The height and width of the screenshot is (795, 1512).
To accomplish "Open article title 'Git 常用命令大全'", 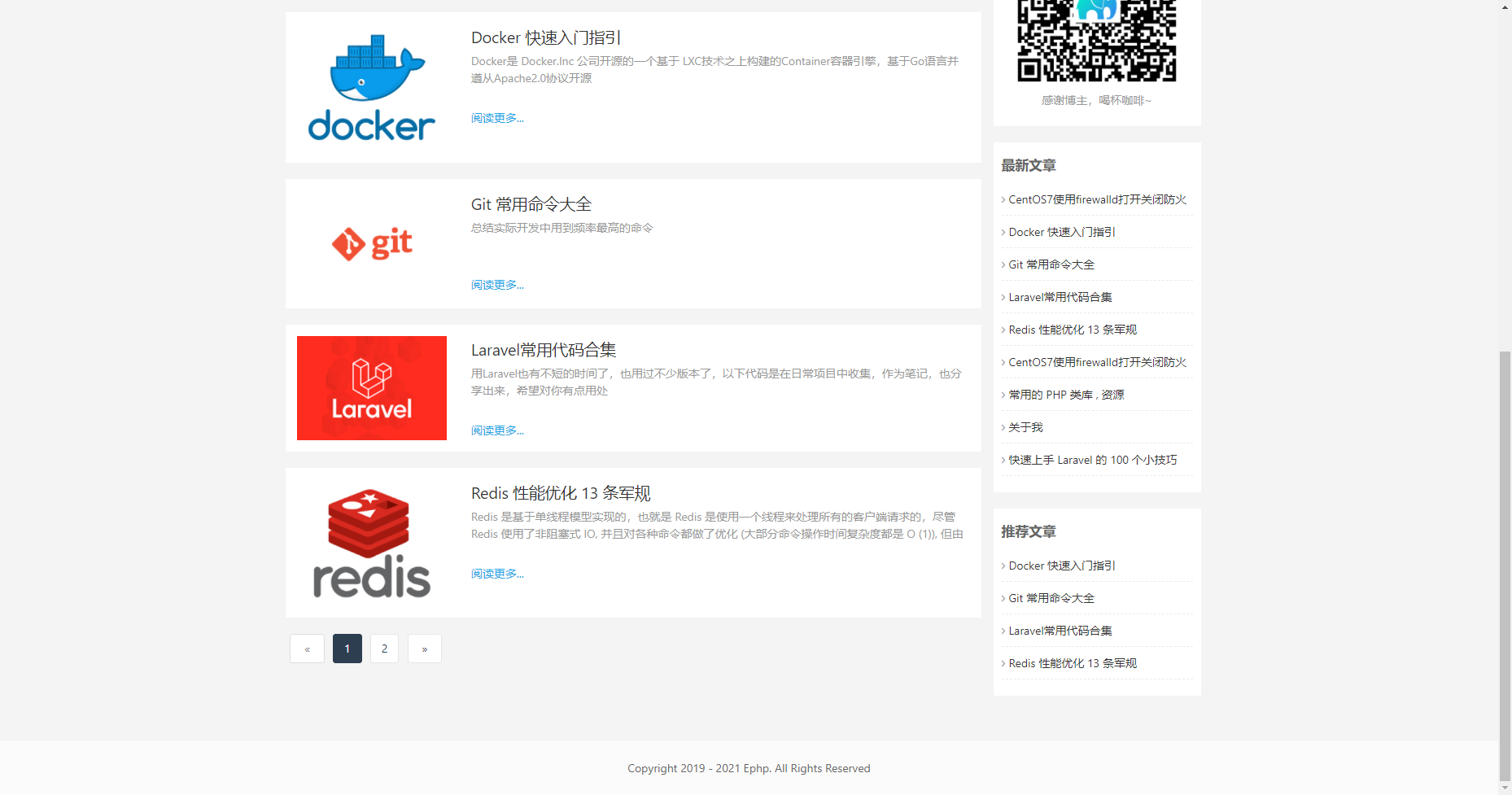I will click(x=531, y=204).
